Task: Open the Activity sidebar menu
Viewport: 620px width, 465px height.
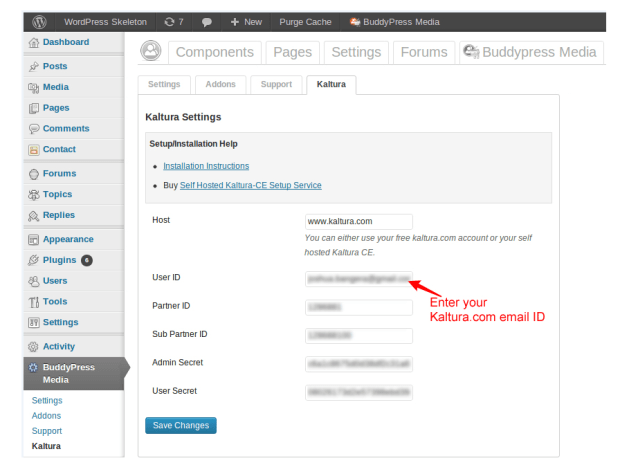Action: (59, 347)
